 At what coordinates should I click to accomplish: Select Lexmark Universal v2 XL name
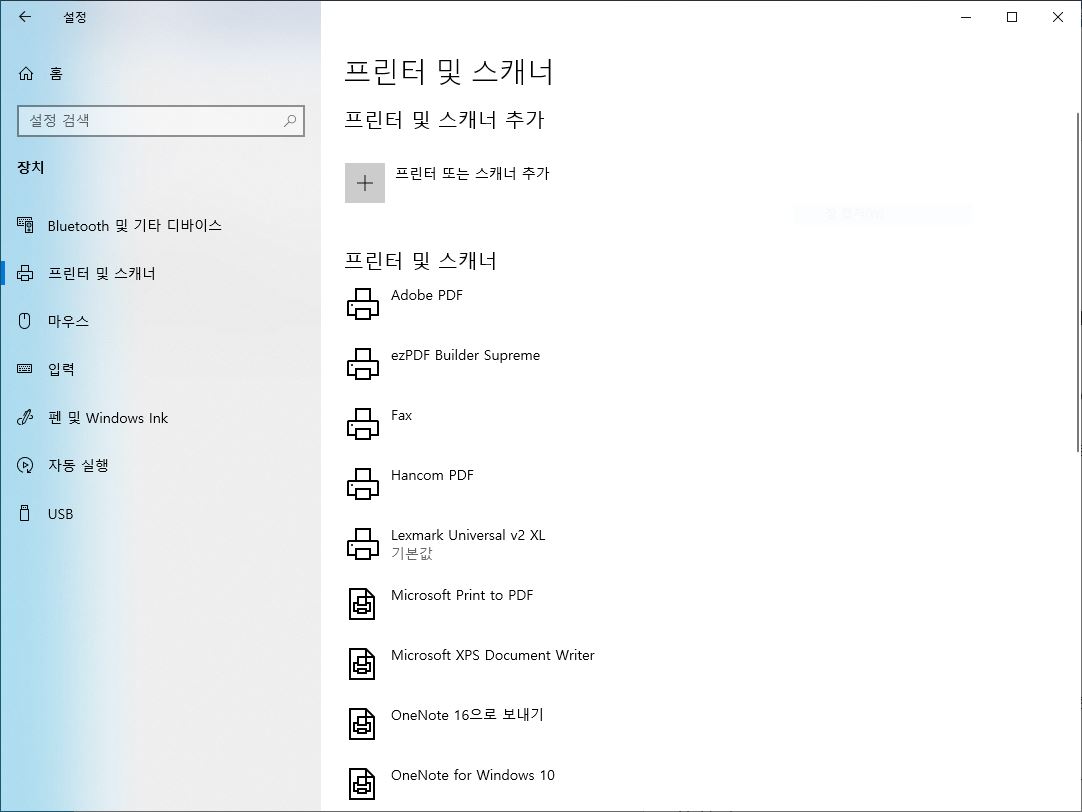coord(468,535)
